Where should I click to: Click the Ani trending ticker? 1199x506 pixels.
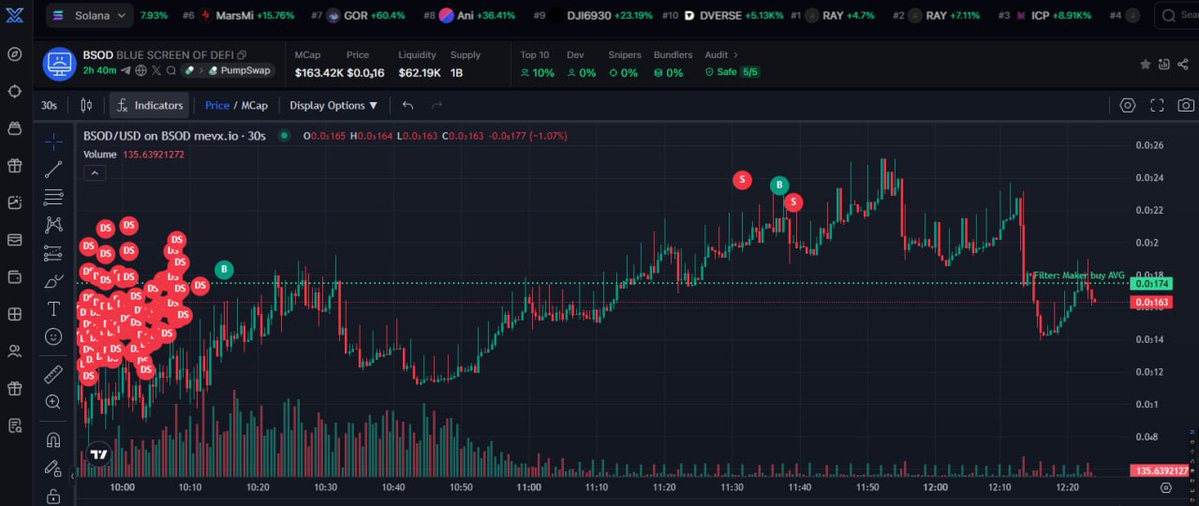coord(469,15)
